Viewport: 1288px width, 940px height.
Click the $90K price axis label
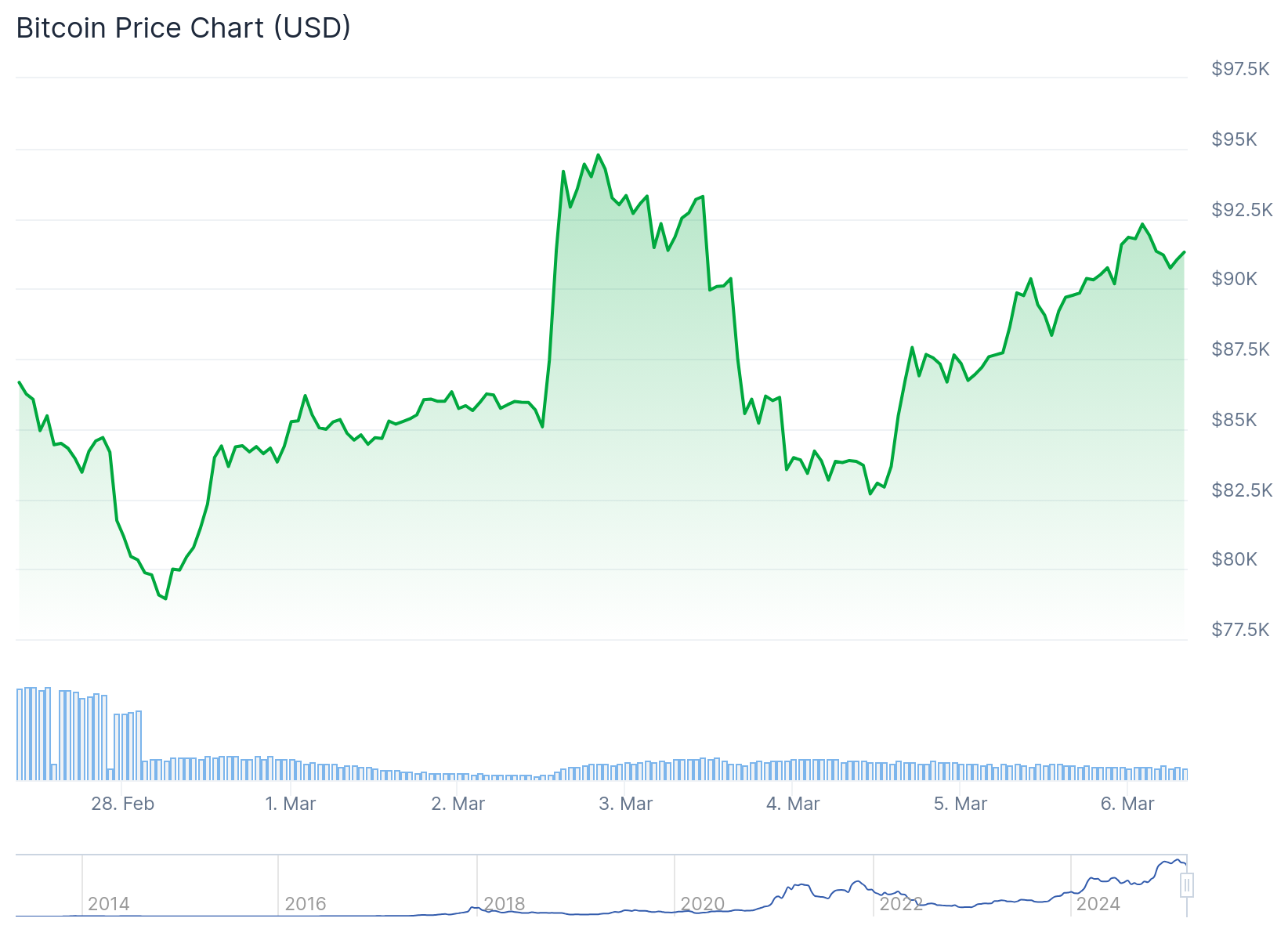coord(1234,279)
